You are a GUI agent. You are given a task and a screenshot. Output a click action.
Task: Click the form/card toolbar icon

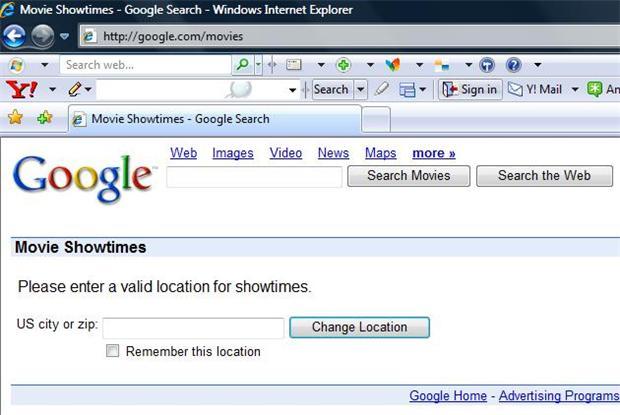tap(294, 64)
